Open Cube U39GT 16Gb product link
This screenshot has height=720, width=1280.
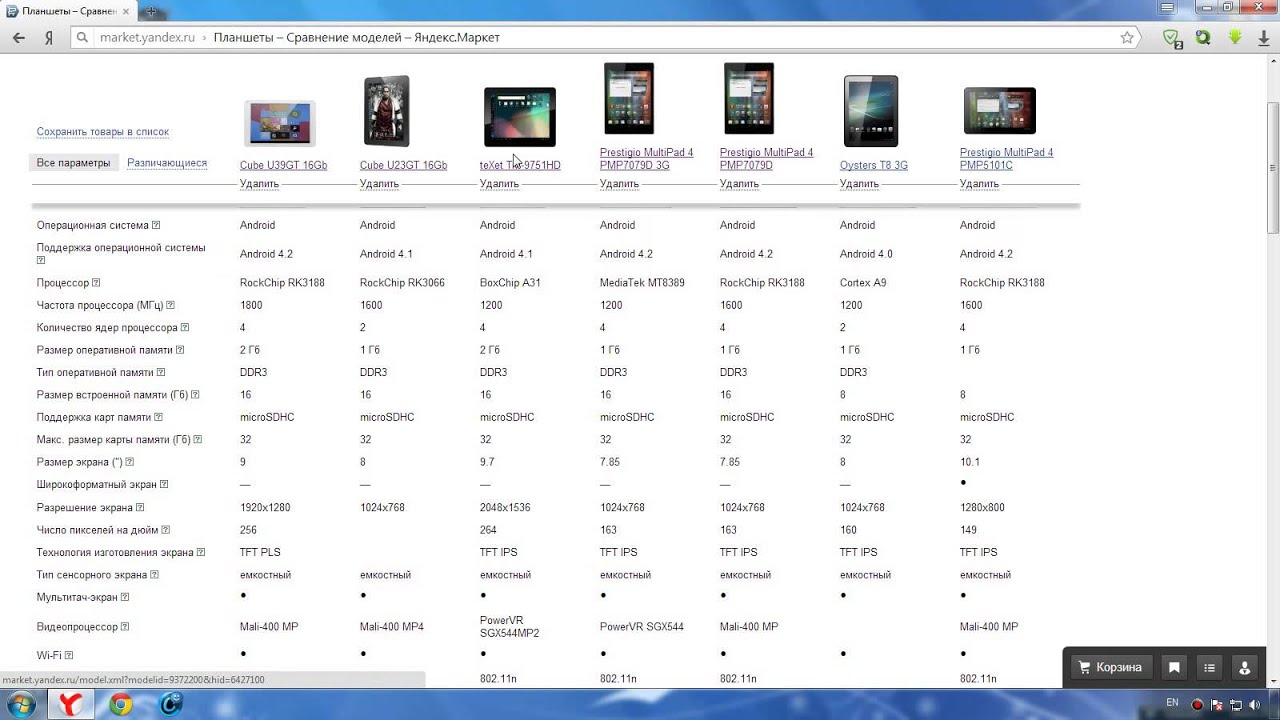click(283, 166)
